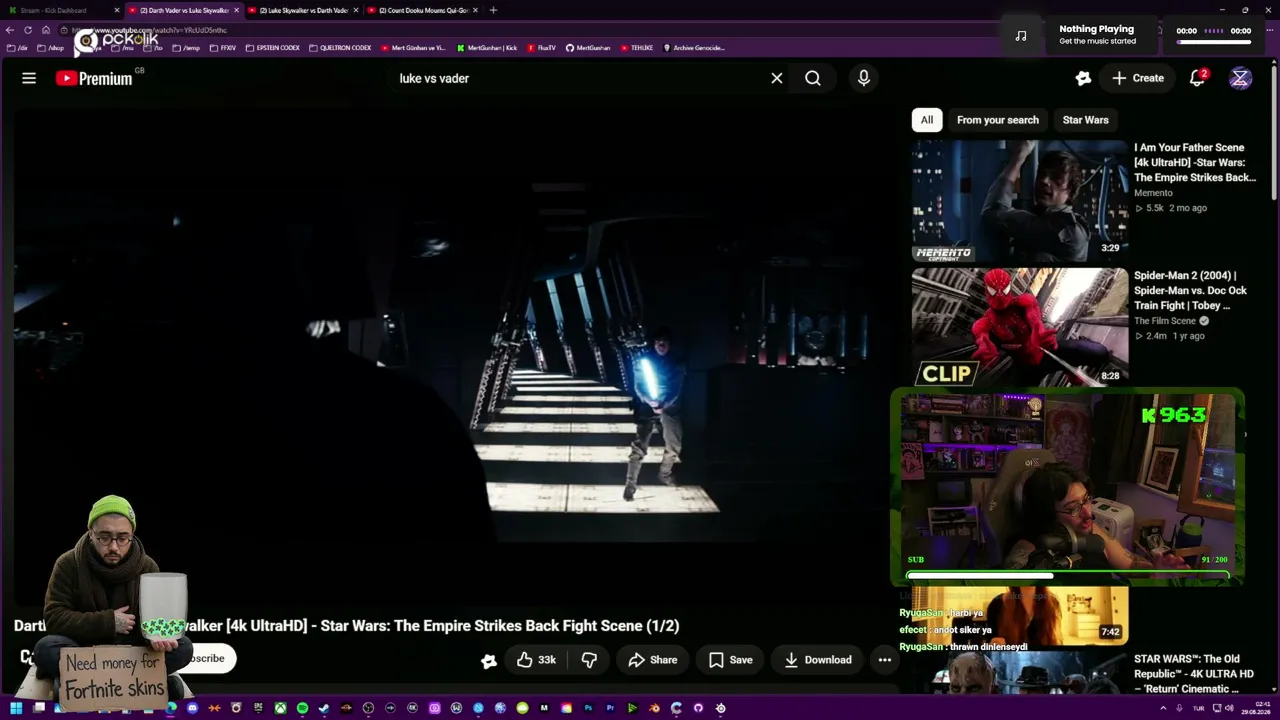1280x720 pixels.
Task: Open Create menu button
Action: [1138, 78]
